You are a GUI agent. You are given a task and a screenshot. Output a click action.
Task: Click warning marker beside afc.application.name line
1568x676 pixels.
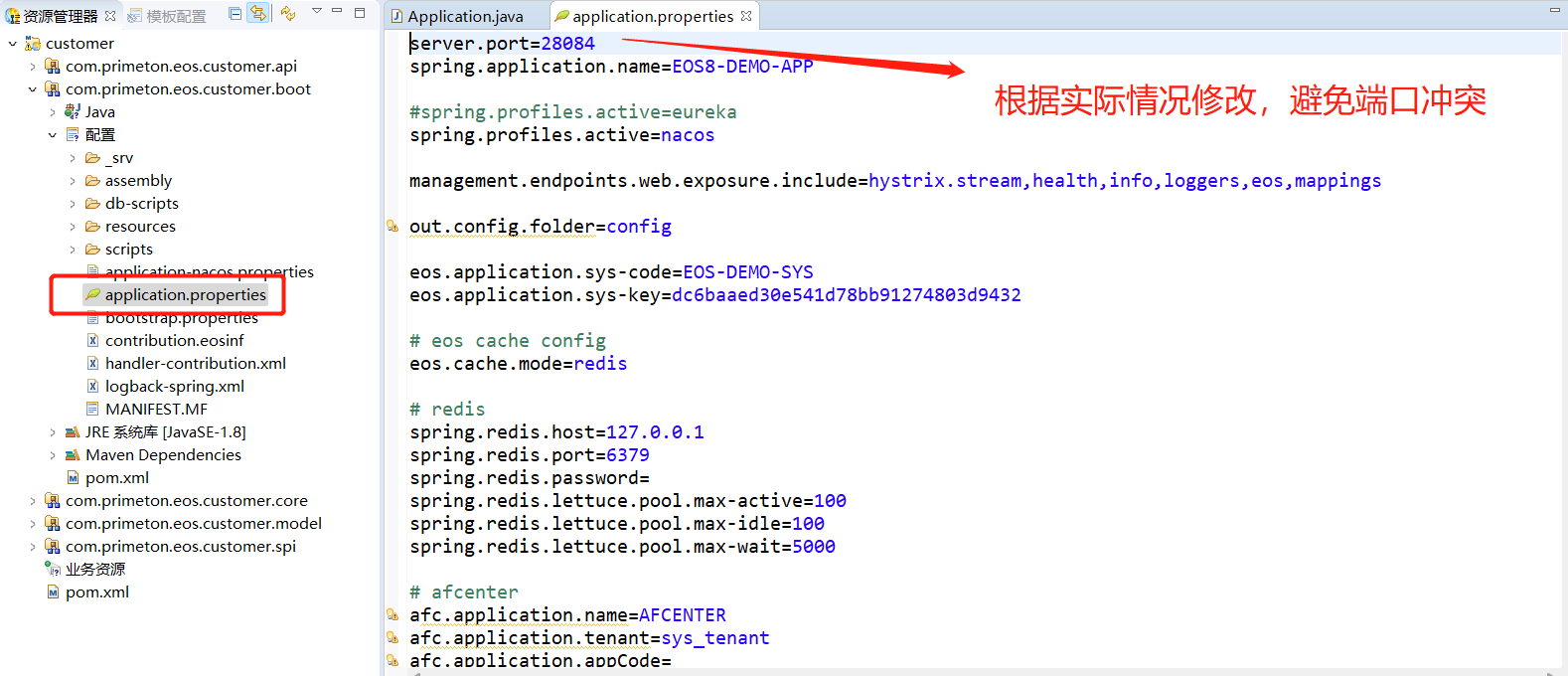[392, 615]
